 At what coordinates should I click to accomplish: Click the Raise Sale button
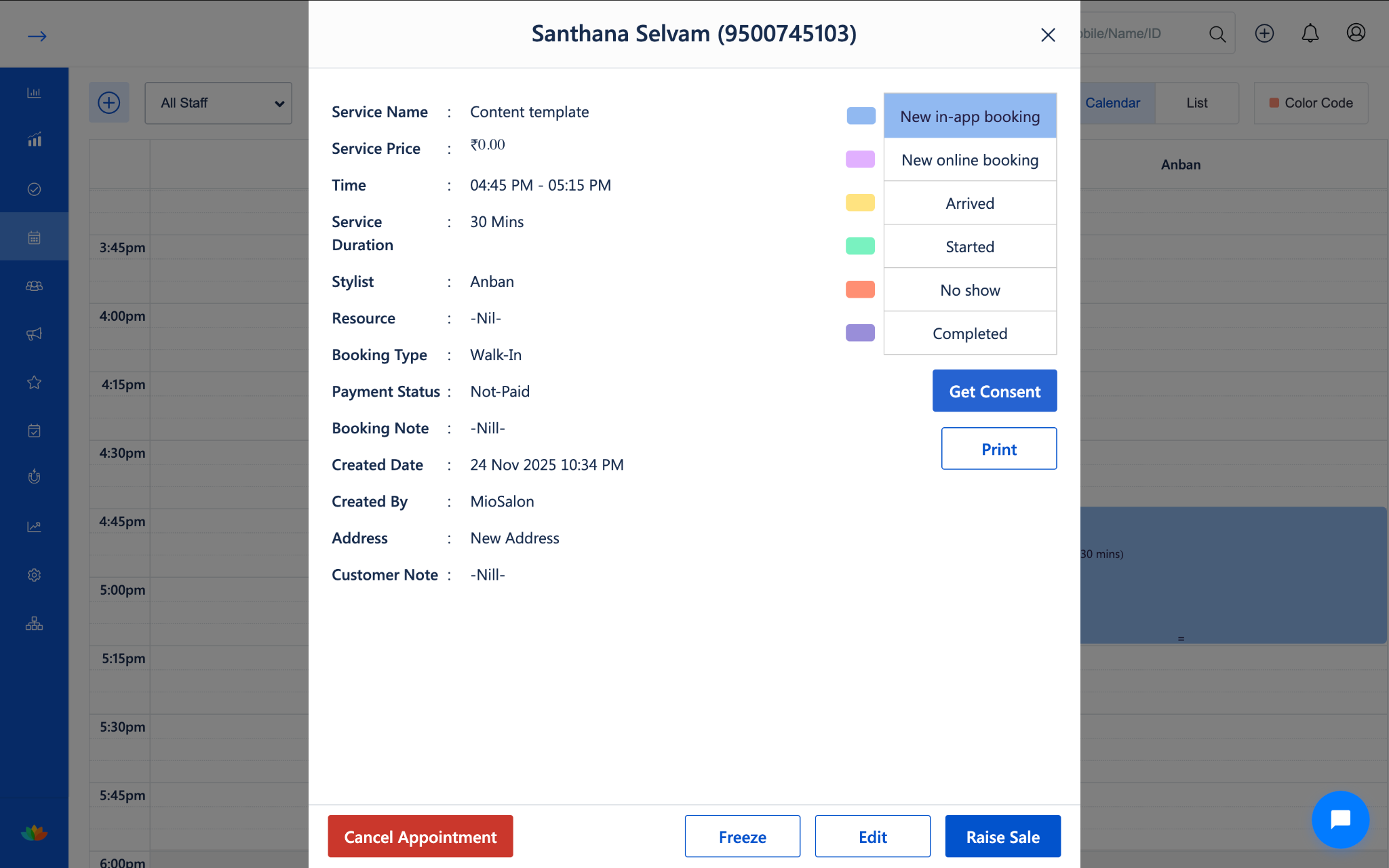click(1002, 837)
